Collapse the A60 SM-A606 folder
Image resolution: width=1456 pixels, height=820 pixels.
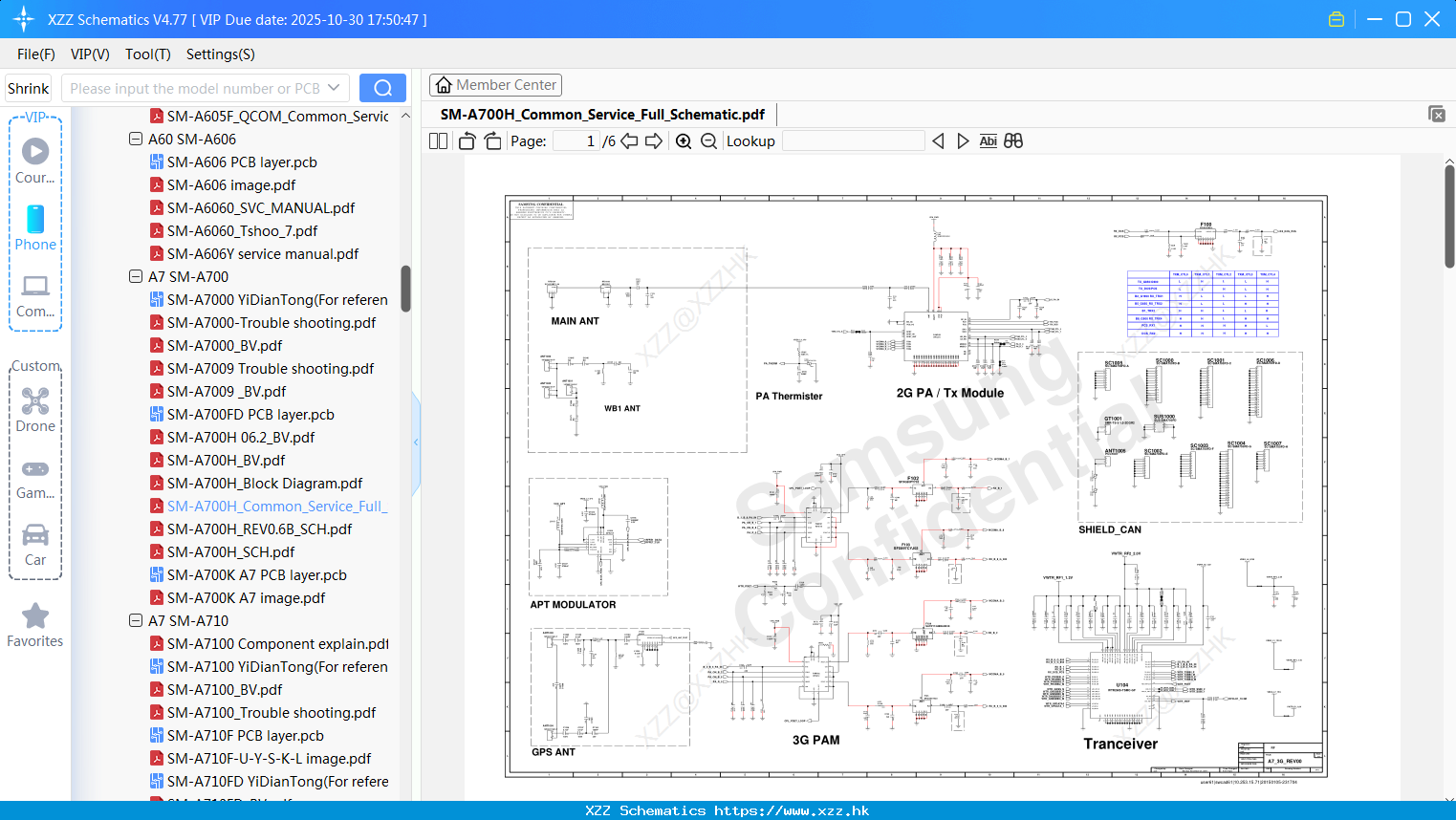pyautogui.click(x=136, y=139)
